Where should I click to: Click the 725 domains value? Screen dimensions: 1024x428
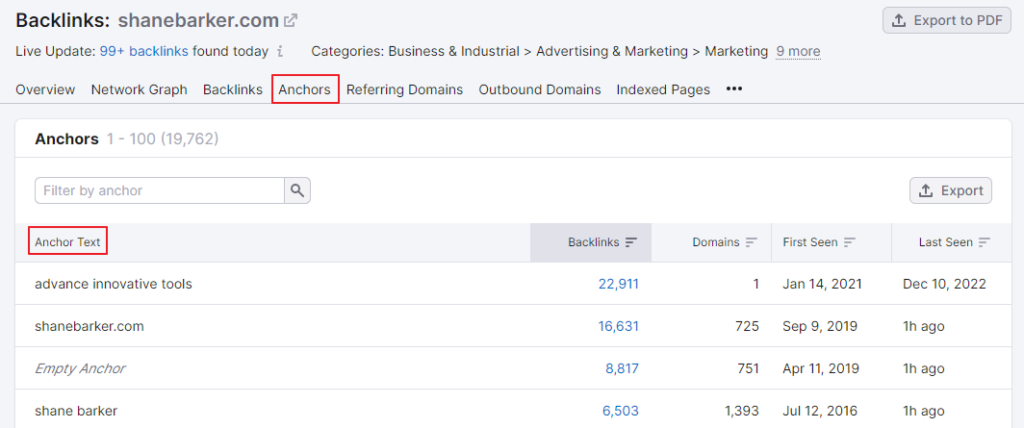click(748, 326)
